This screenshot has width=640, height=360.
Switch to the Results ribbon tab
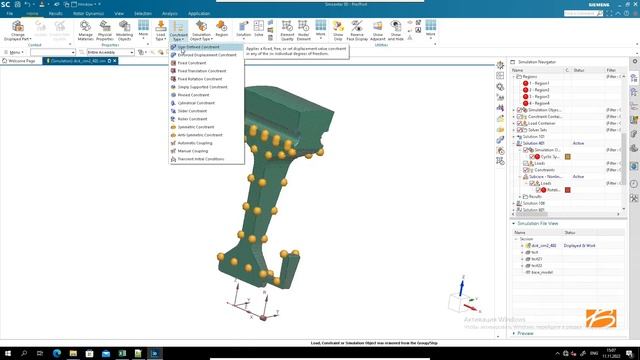click(x=56, y=13)
